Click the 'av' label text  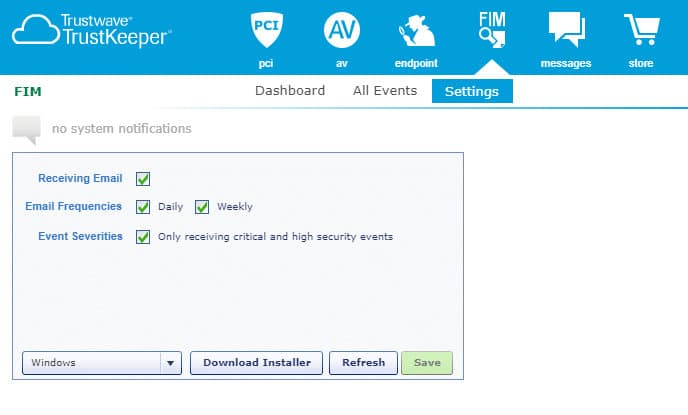coord(342,64)
